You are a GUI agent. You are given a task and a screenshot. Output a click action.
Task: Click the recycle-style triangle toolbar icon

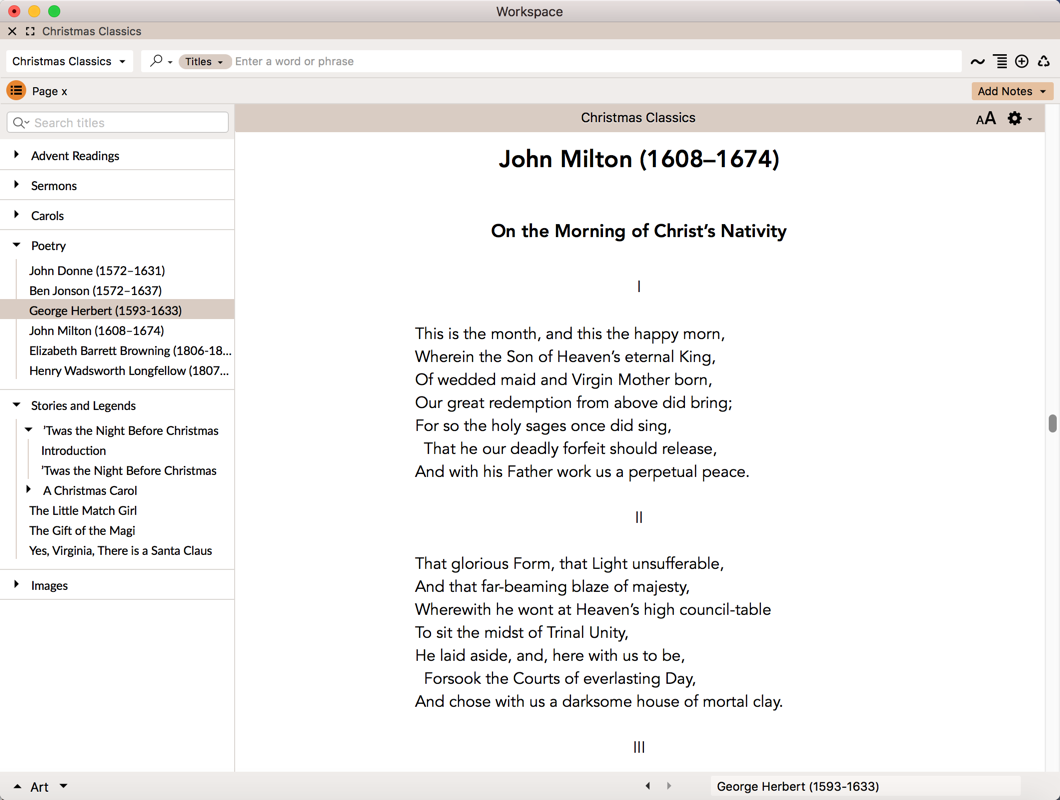(1044, 62)
